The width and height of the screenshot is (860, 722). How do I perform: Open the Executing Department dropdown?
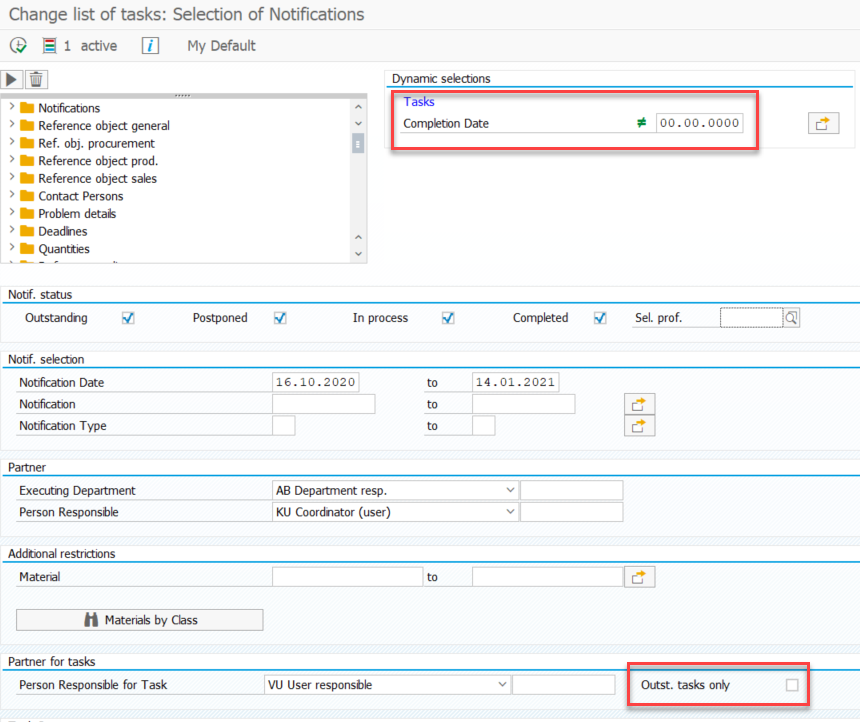click(510, 490)
